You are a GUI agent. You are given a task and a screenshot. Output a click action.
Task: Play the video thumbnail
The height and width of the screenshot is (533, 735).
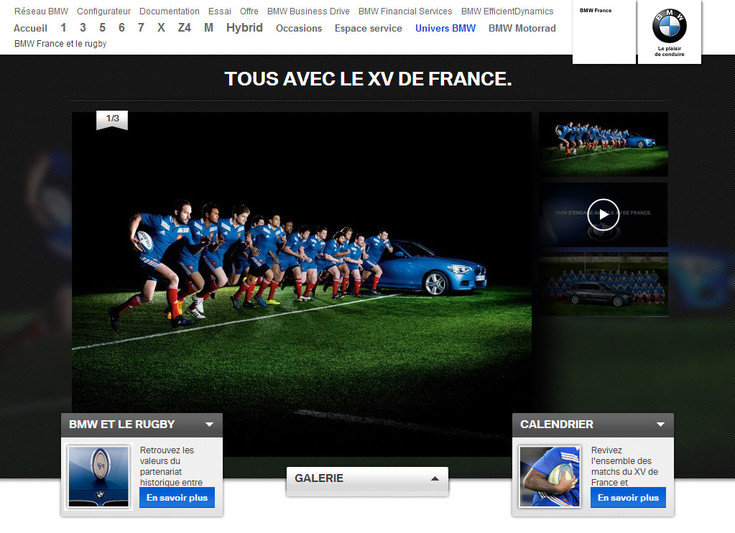click(603, 215)
